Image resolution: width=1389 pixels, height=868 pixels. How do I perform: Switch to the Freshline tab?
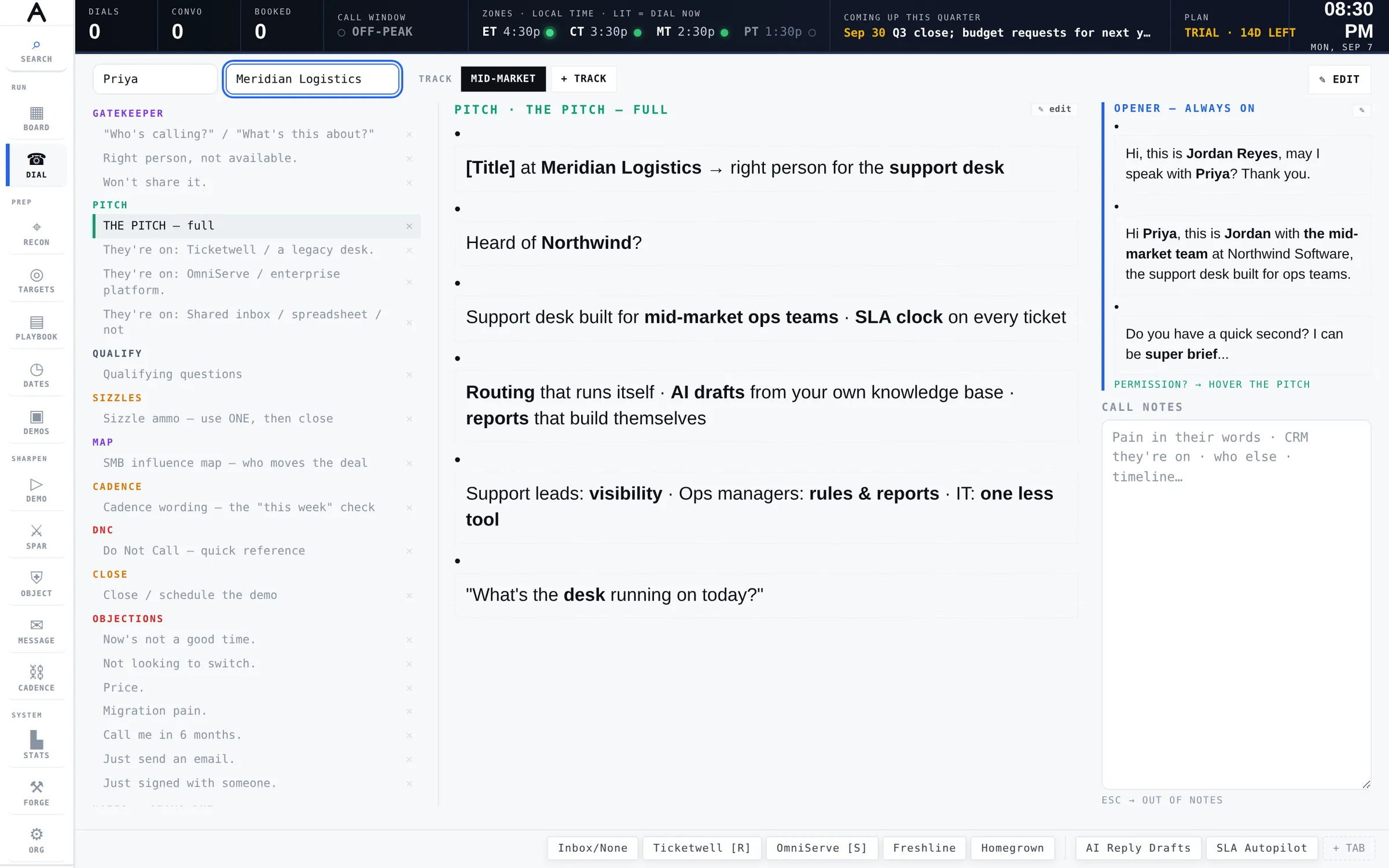924,848
